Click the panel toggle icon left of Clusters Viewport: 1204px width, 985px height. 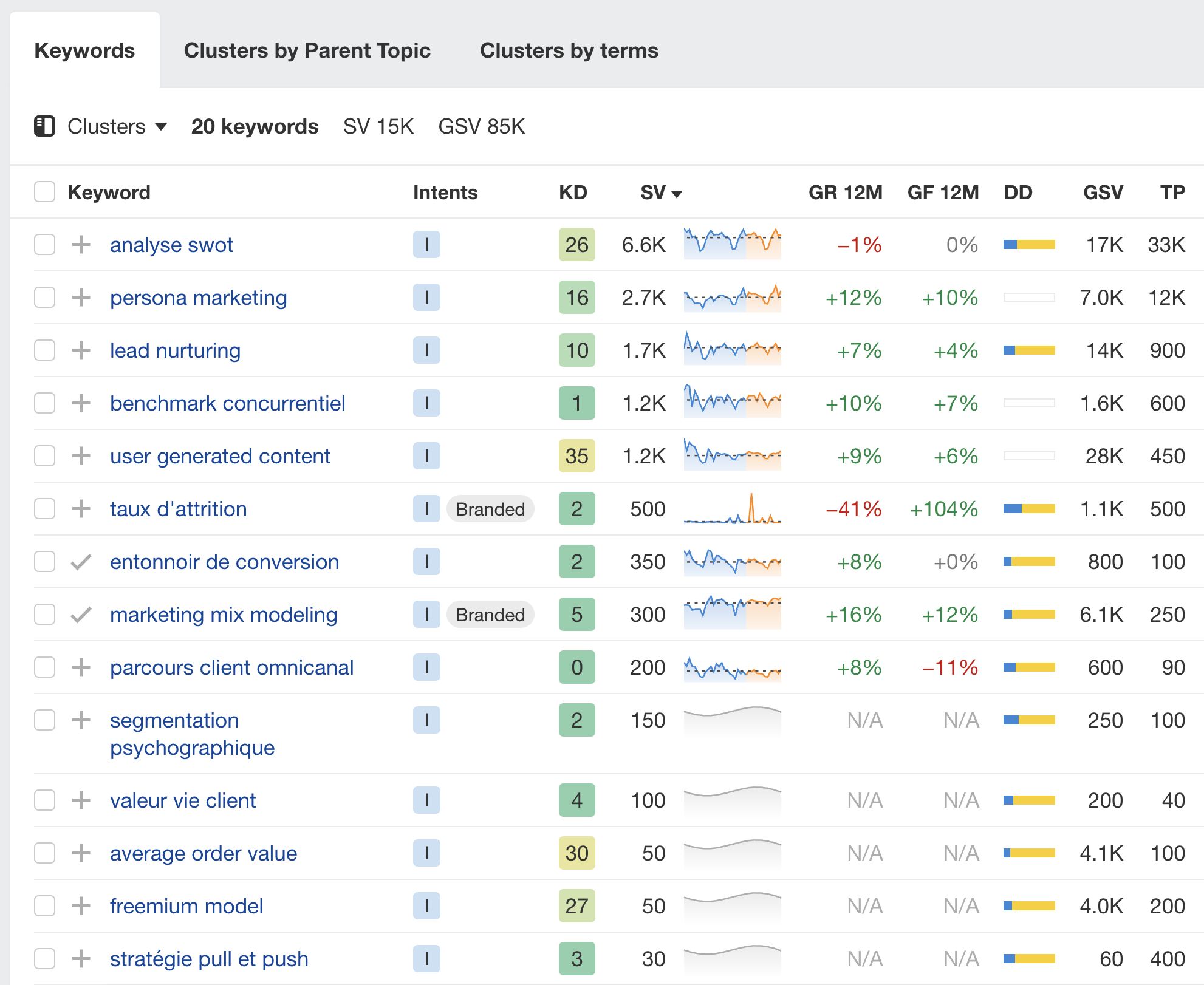coord(45,126)
